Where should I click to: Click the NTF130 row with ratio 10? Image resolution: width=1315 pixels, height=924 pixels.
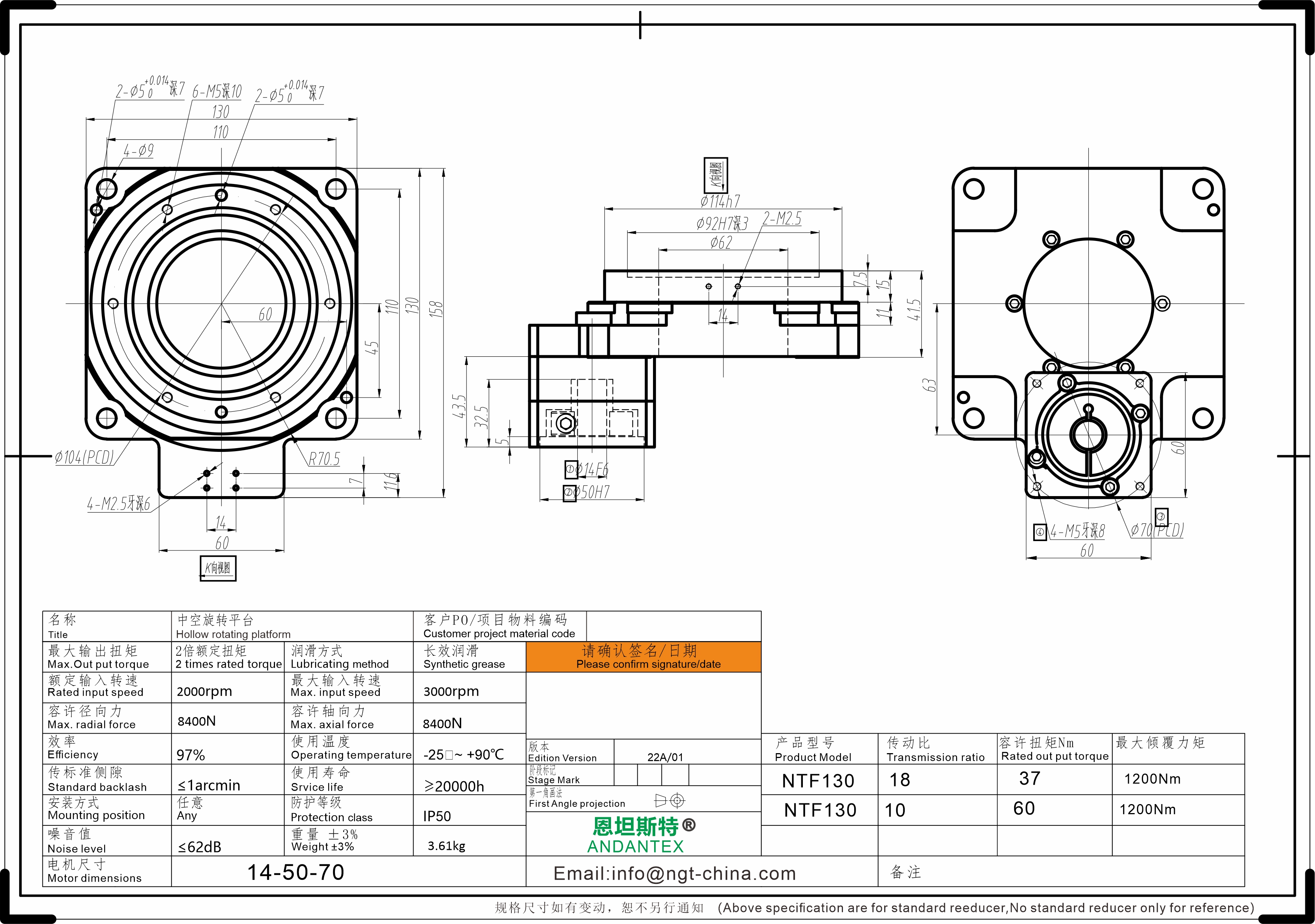1003,810
